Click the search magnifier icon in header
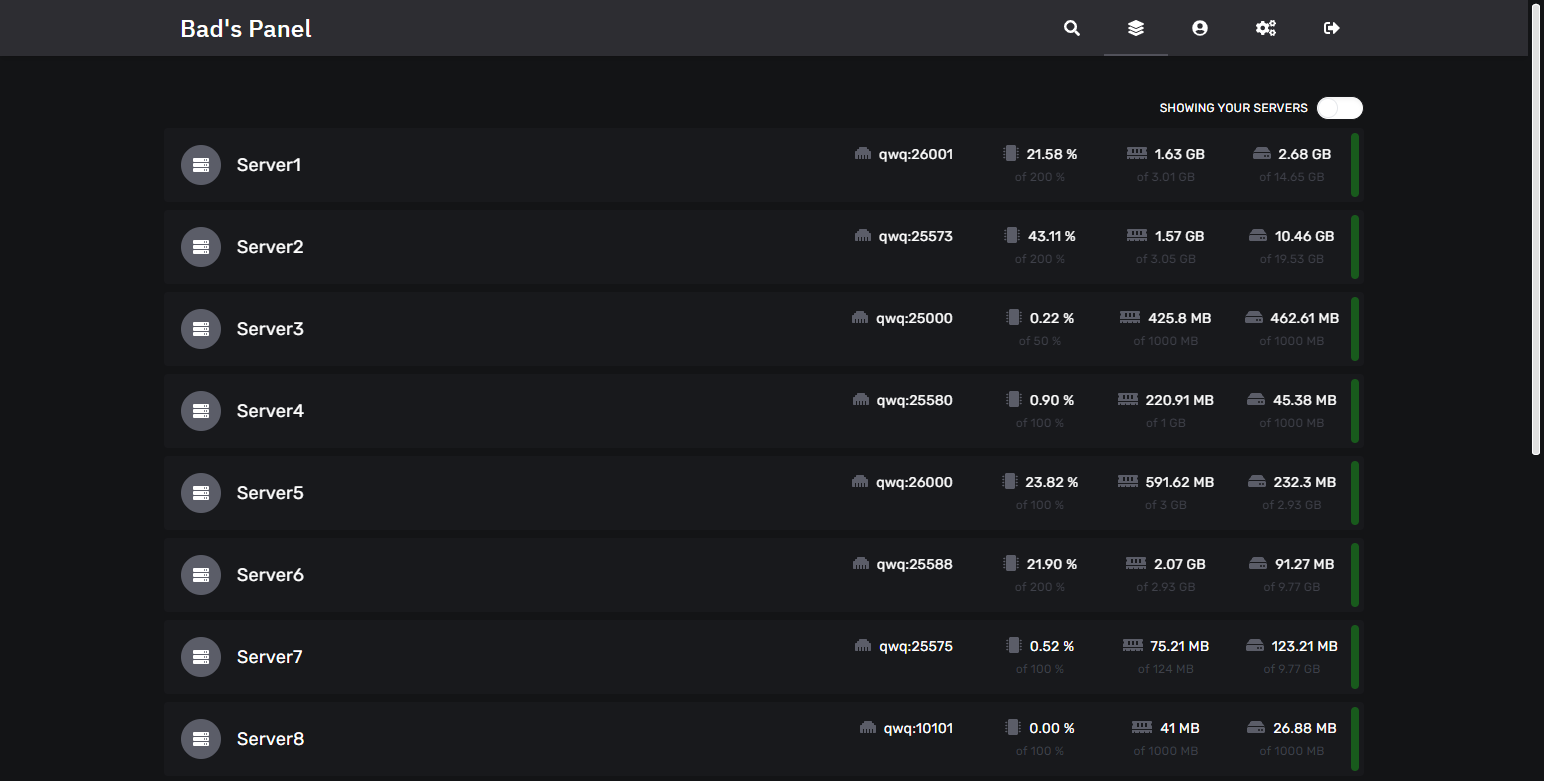This screenshot has height=781, width=1544. point(1071,28)
